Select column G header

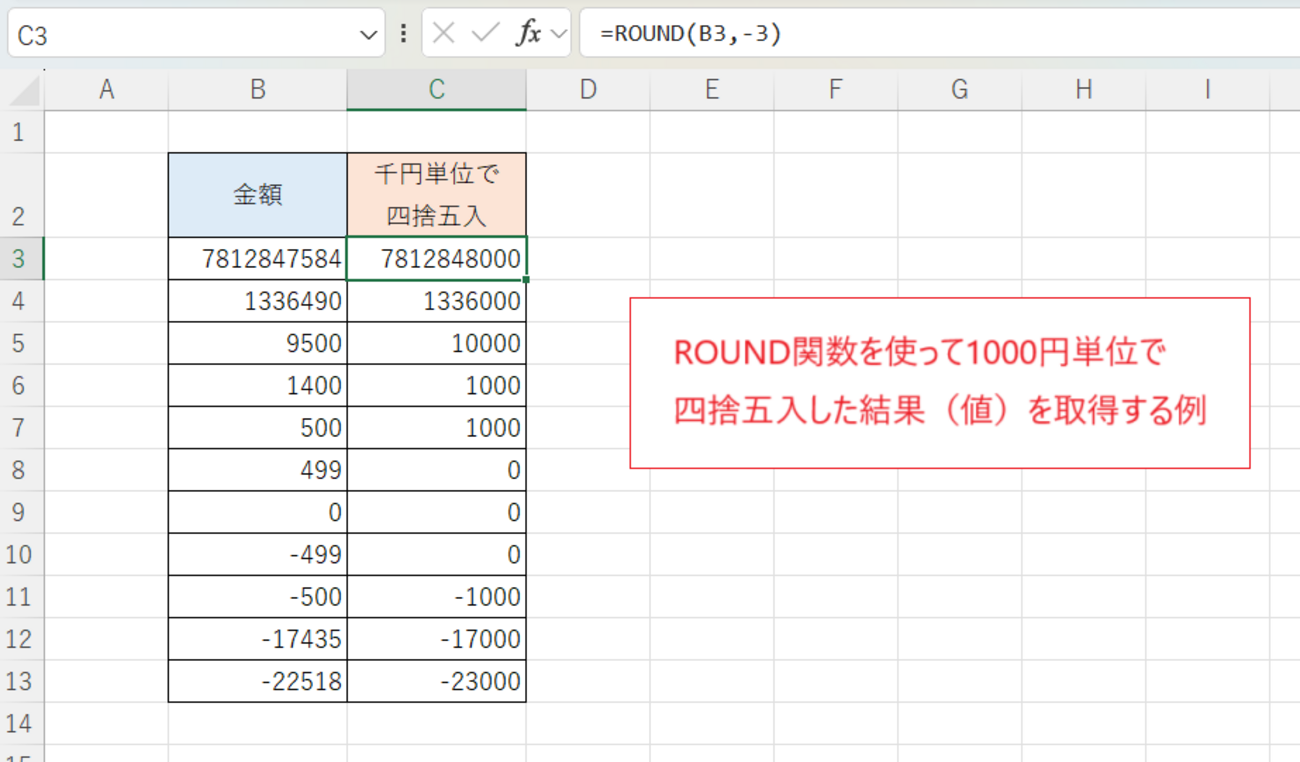[x=960, y=90]
